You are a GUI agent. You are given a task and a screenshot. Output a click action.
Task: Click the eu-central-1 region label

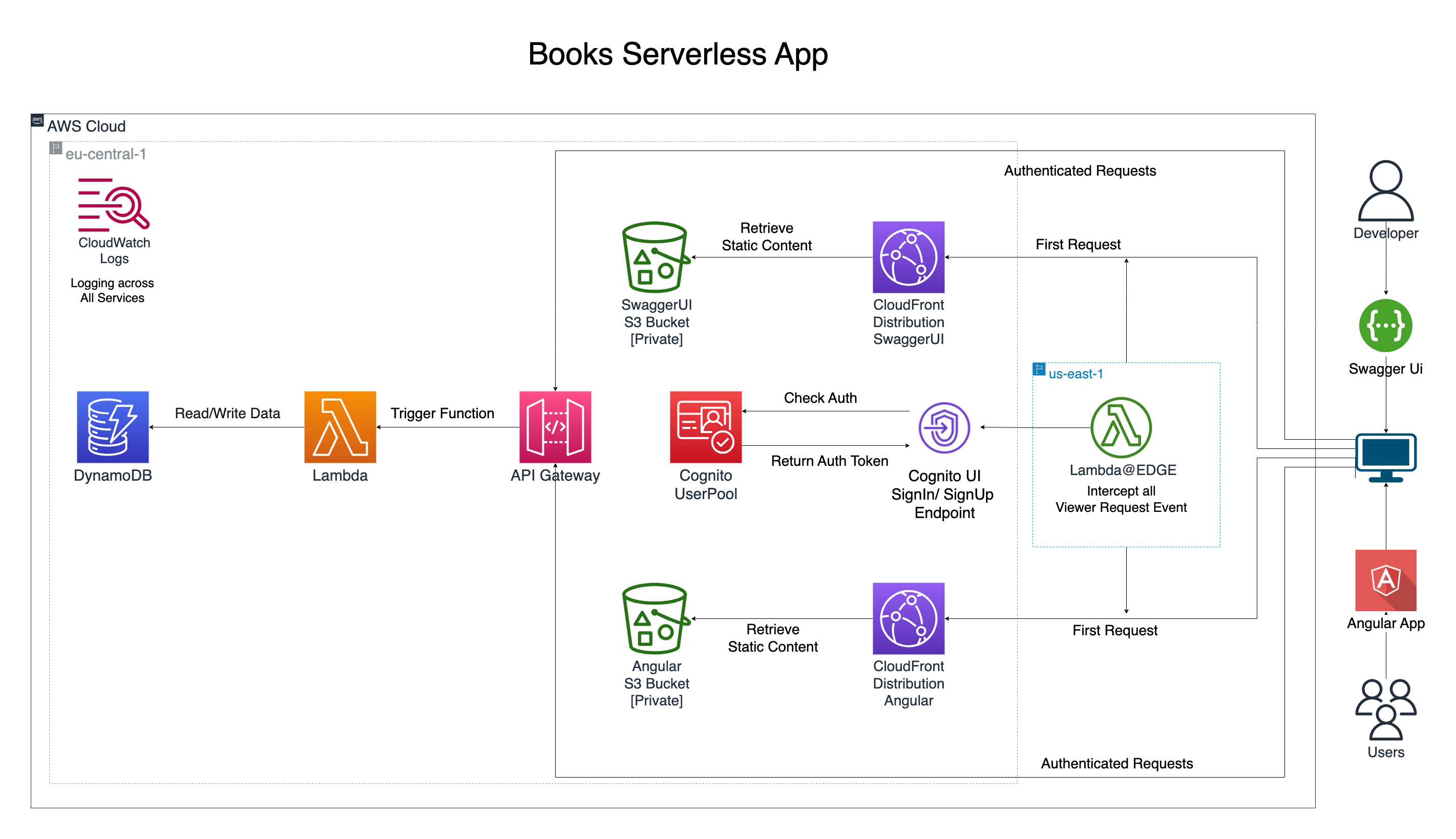105,154
